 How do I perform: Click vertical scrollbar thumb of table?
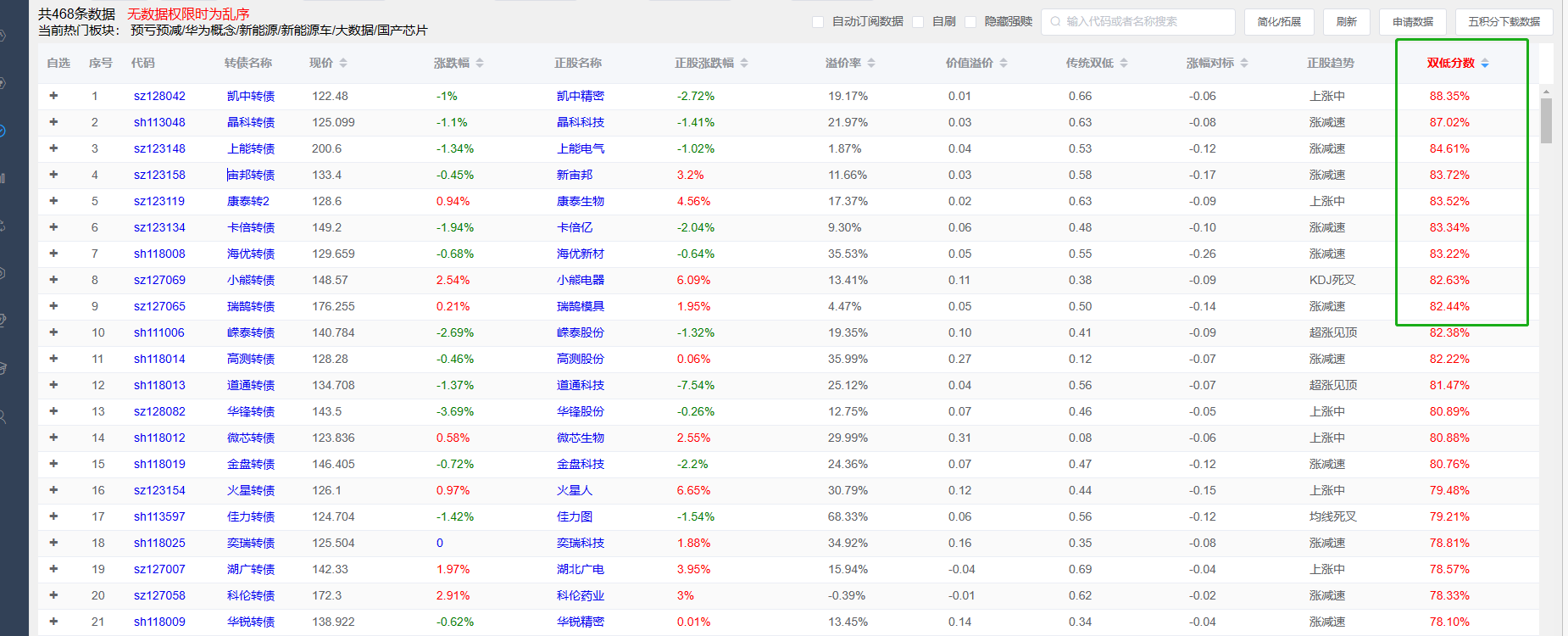point(1546,120)
